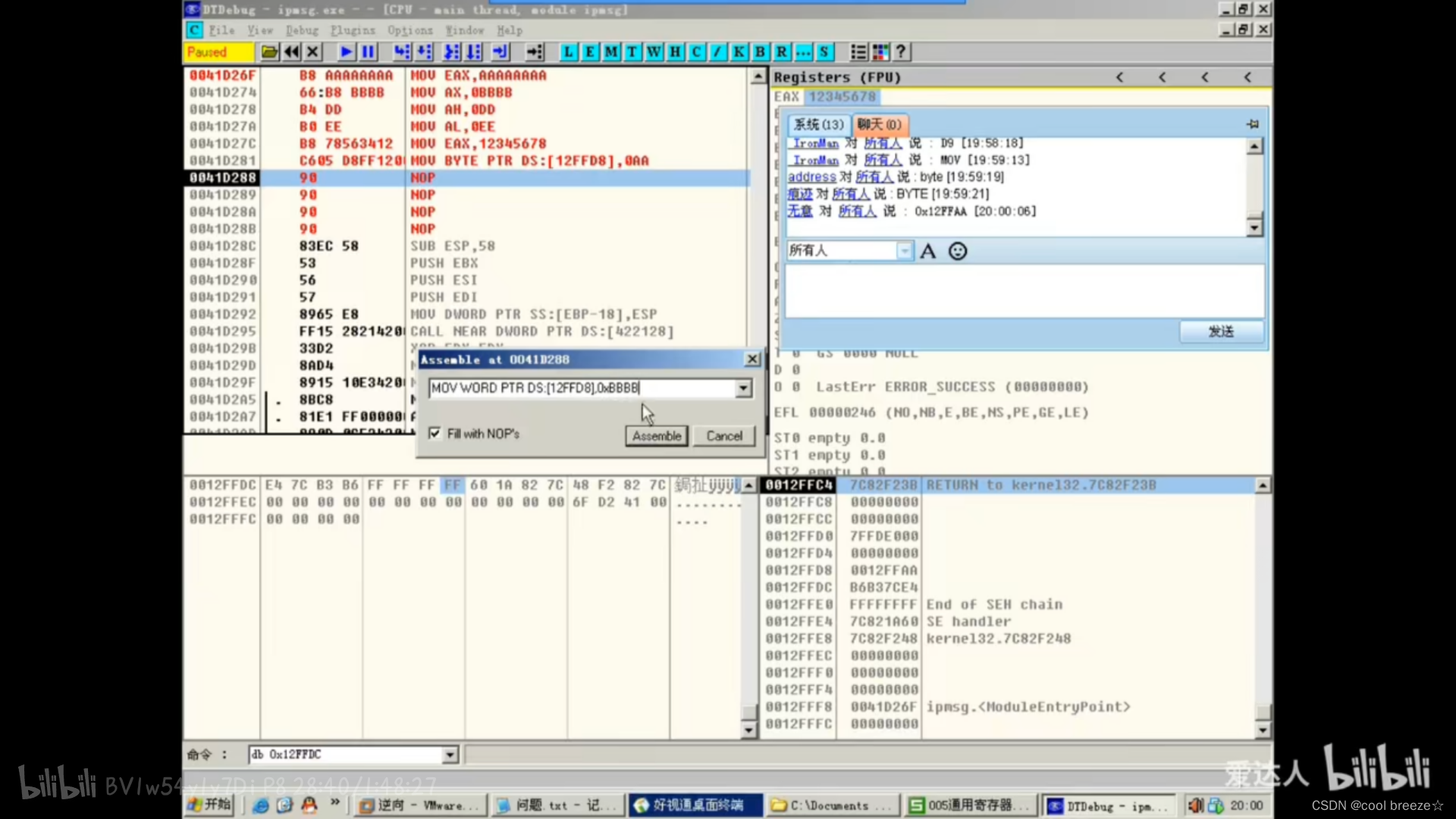The image size is (1456, 819).
Task: Show Log window with the L button
Action: pyautogui.click(x=568, y=52)
